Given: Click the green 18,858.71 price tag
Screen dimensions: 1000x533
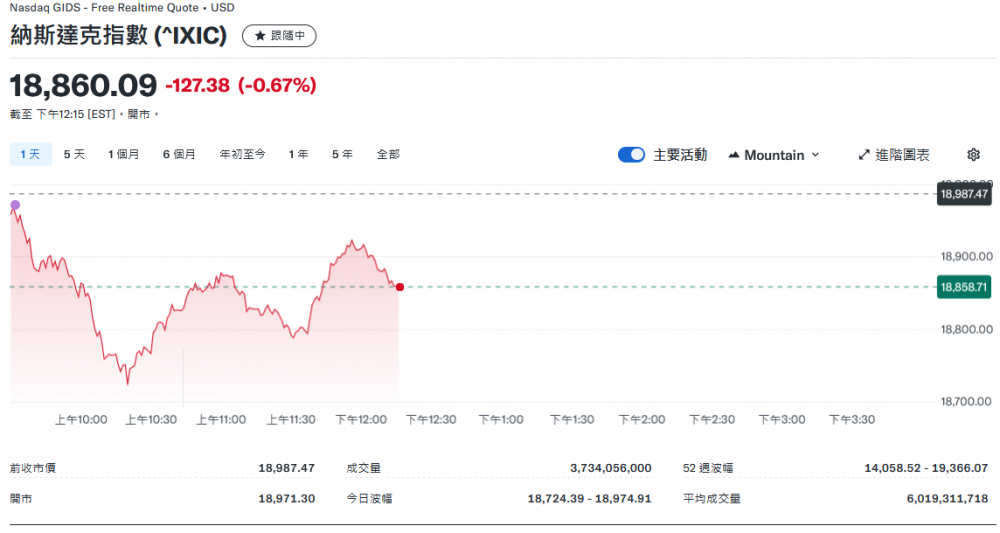Looking at the screenshot, I should tap(963, 287).
